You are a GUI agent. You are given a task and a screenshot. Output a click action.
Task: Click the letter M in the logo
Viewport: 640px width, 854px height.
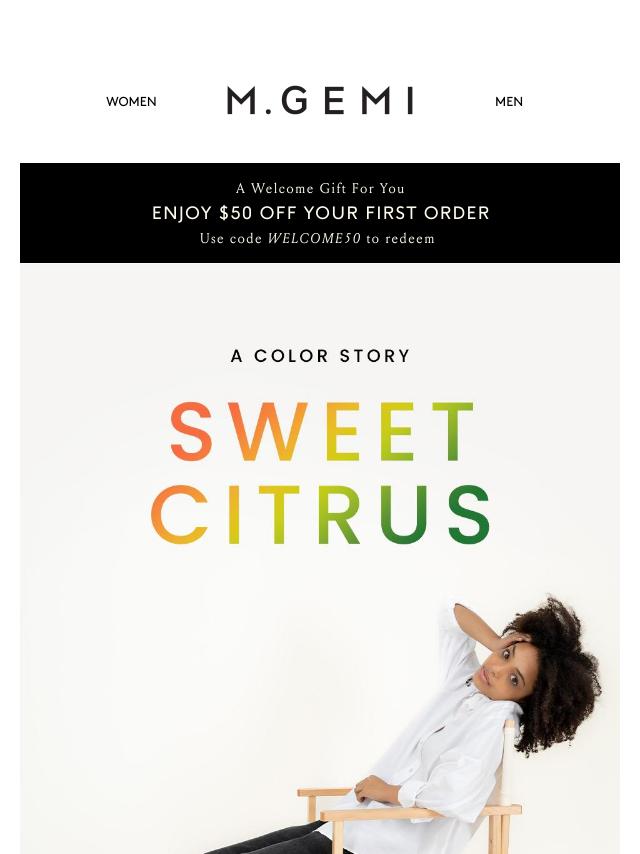241,101
